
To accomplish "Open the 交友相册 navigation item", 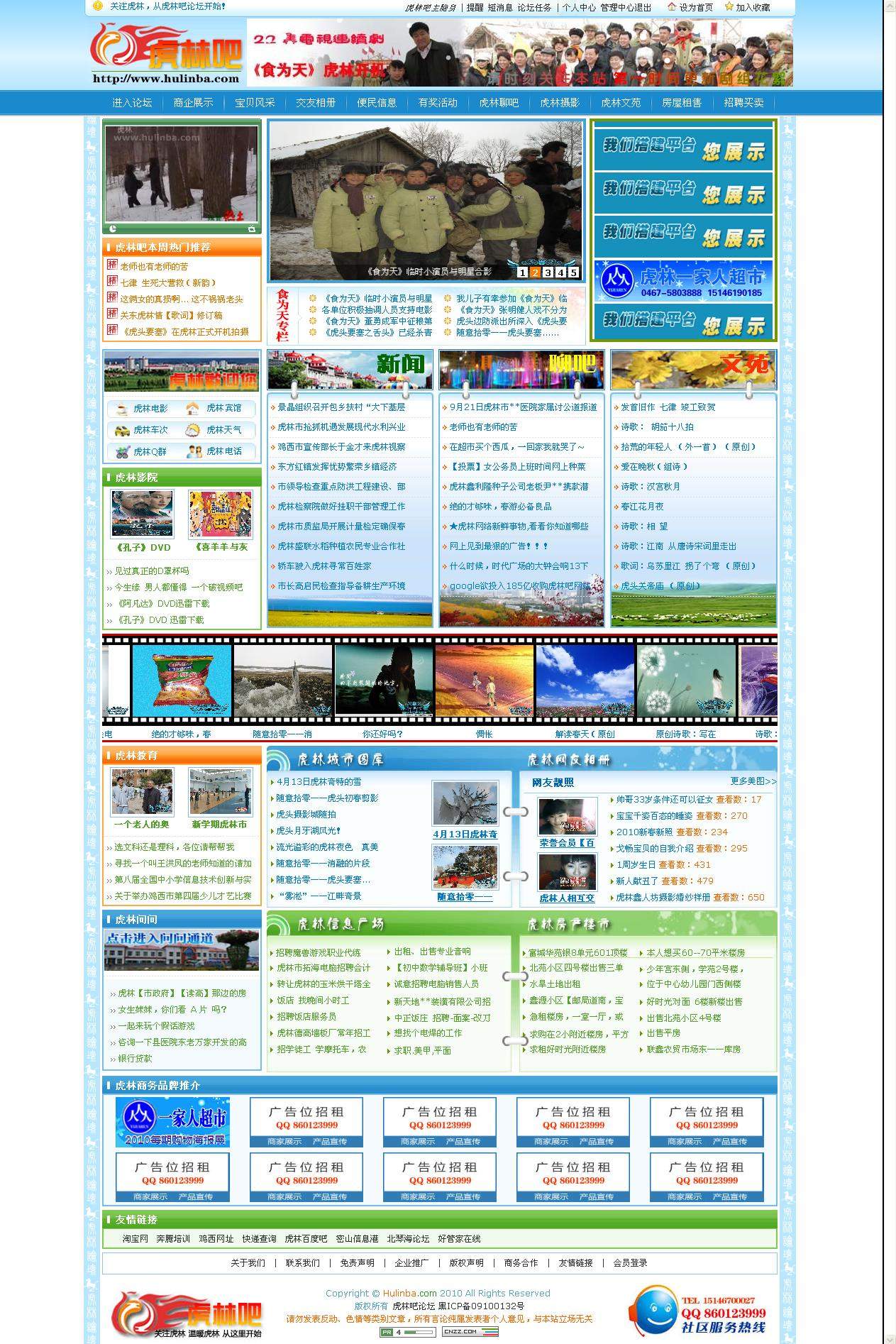I will coord(316,103).
